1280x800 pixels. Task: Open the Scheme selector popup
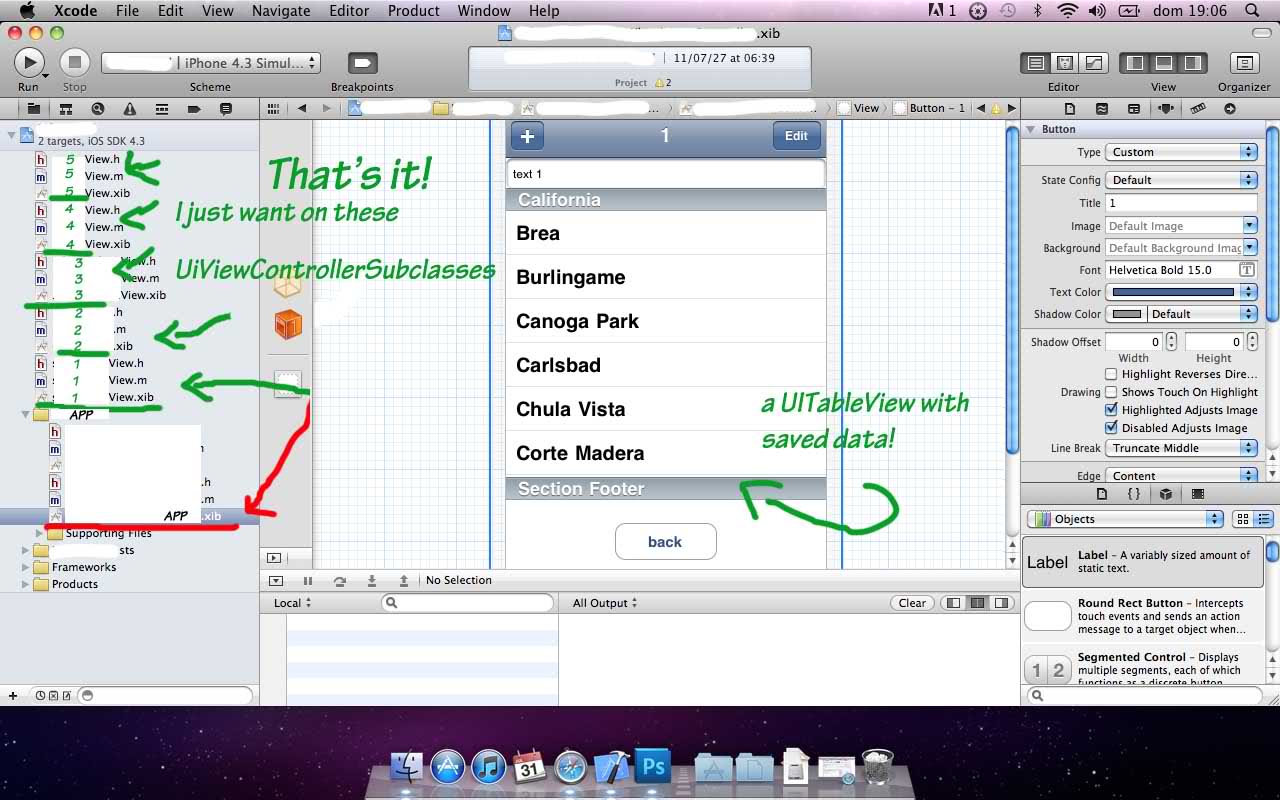tap(211, 63)
